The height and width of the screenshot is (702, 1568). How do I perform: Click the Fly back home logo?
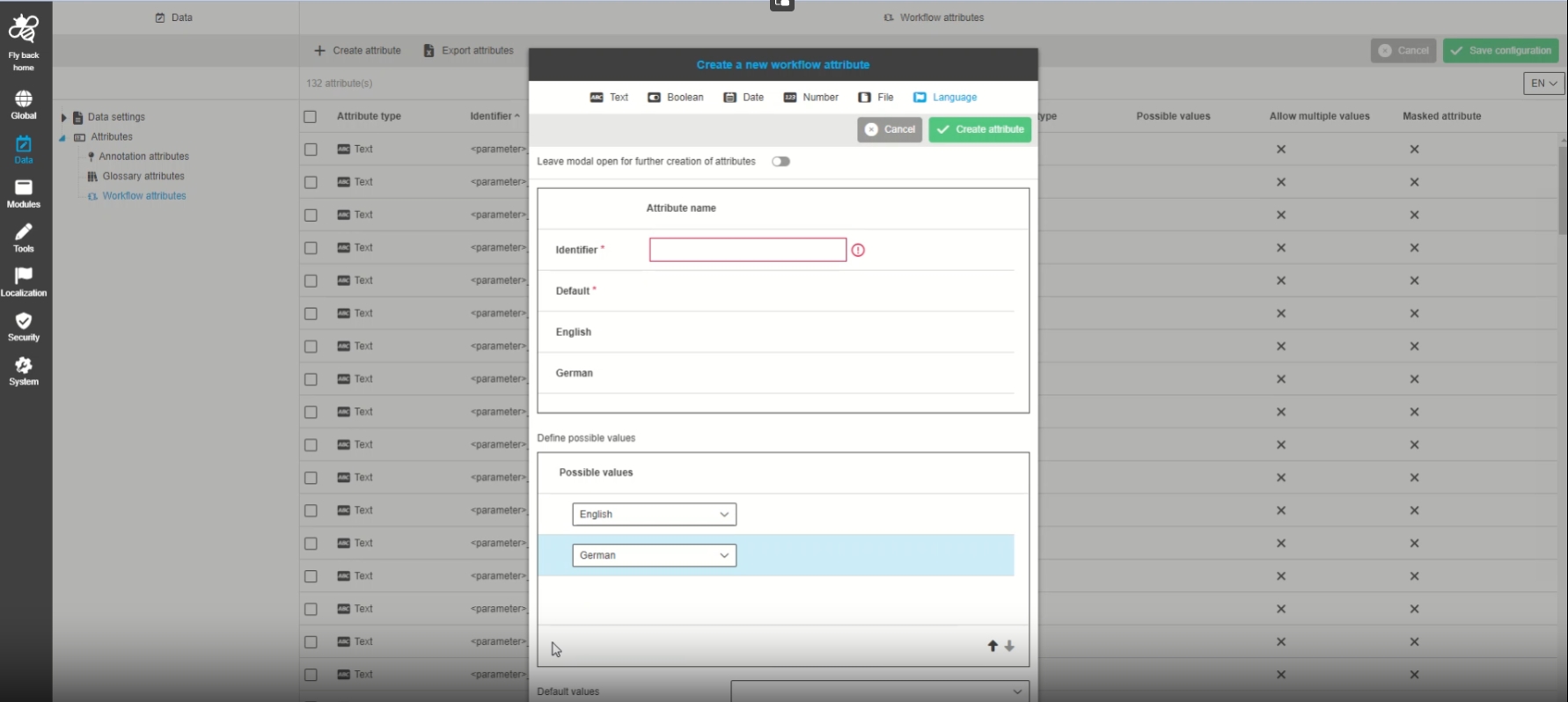(24, 42)
